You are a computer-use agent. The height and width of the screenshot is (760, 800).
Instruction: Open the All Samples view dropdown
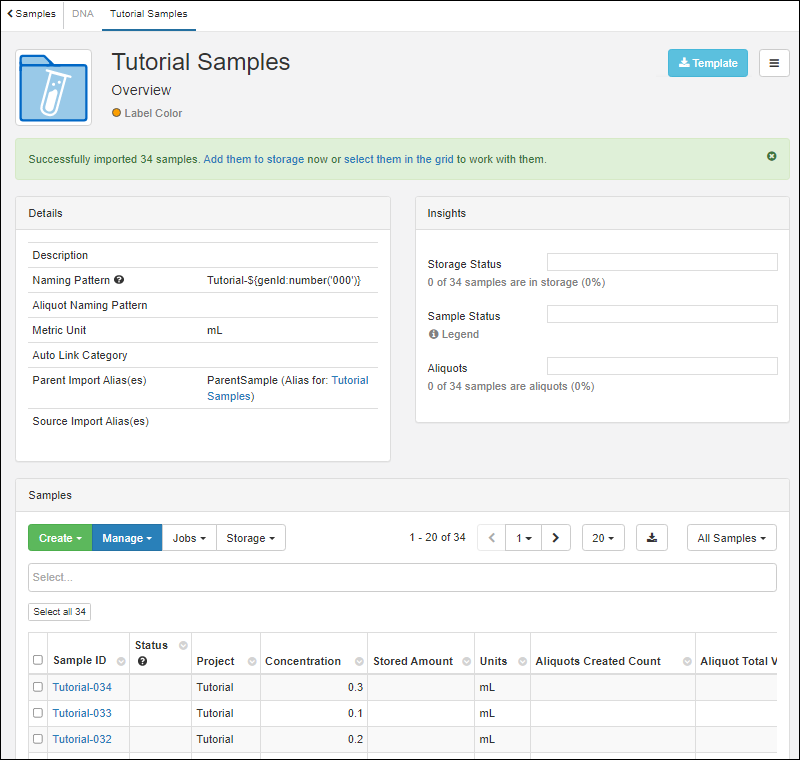731,538
